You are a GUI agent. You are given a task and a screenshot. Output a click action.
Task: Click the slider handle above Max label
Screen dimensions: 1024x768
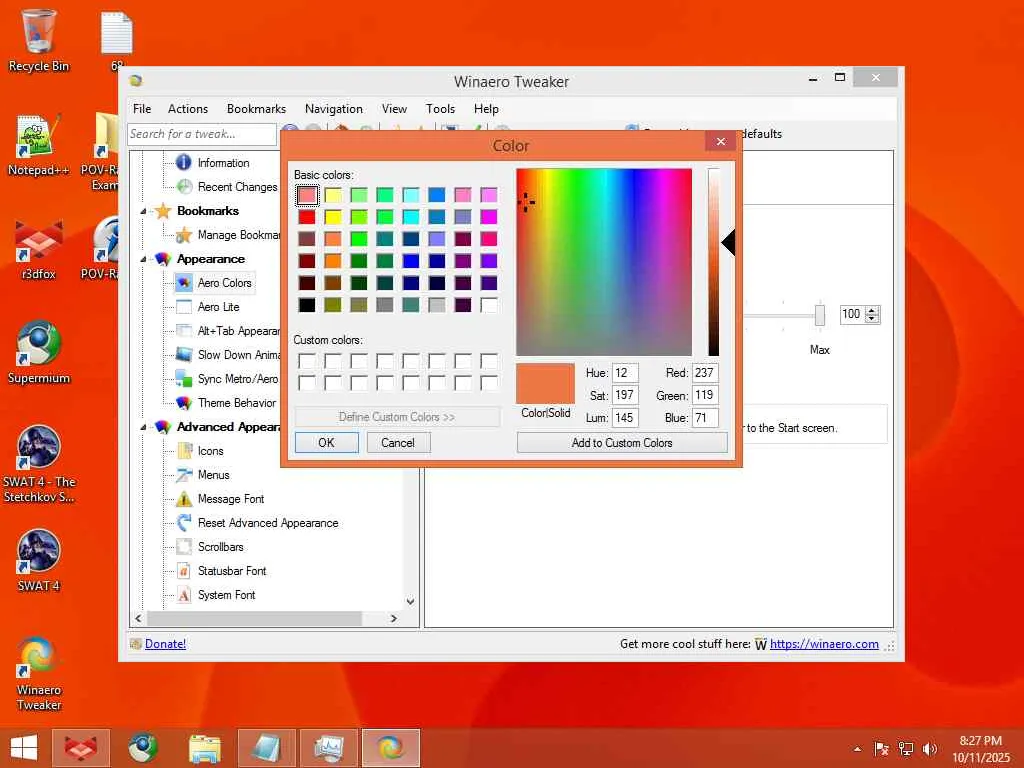[820, 315]
